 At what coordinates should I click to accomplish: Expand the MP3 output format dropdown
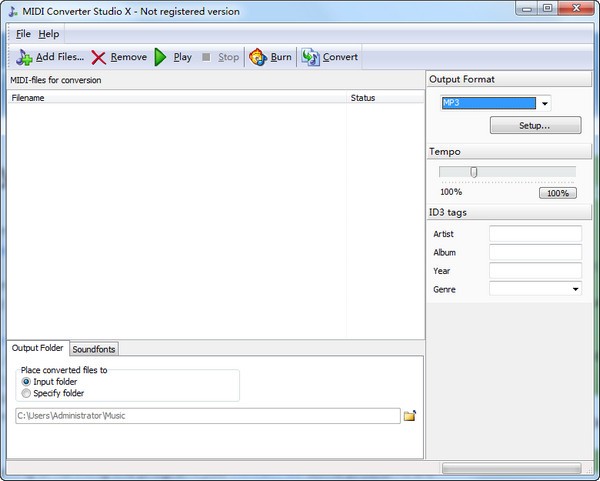[545, 103]
